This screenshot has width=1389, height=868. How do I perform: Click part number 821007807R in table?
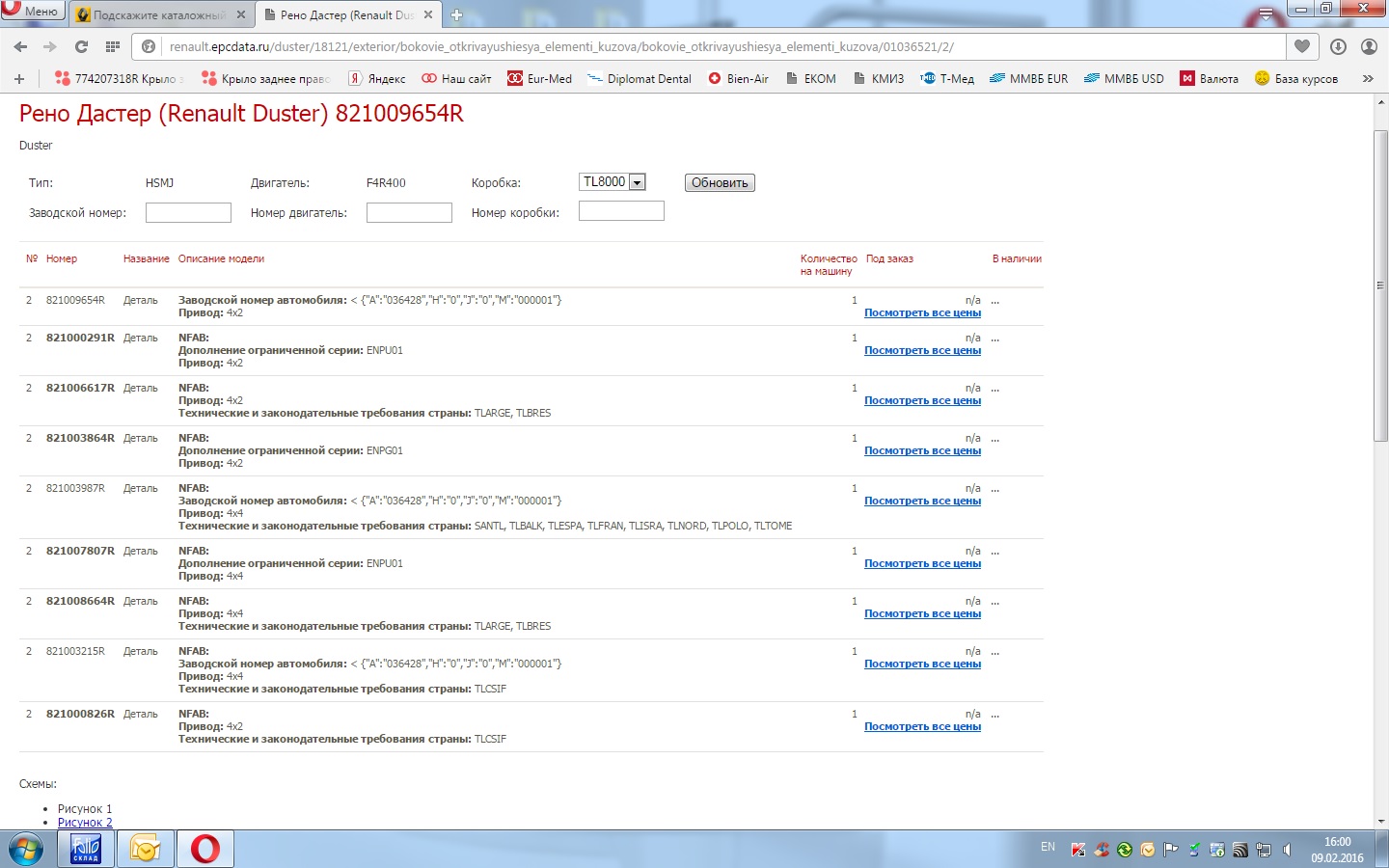(x=80, y=551)
